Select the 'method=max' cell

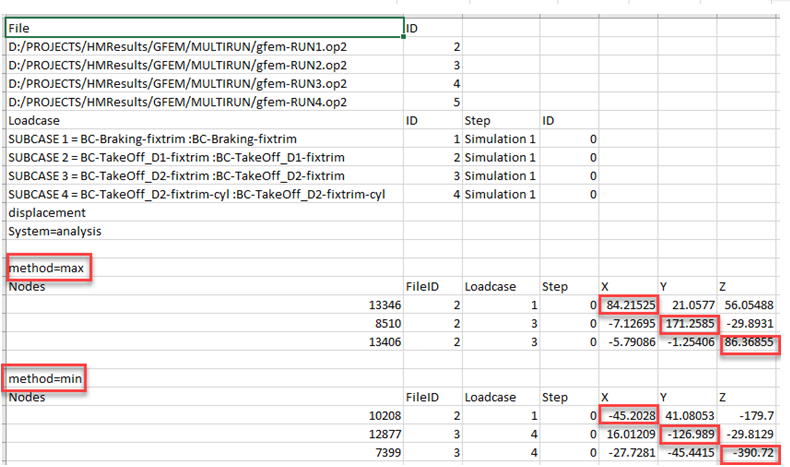click(204, 268)
